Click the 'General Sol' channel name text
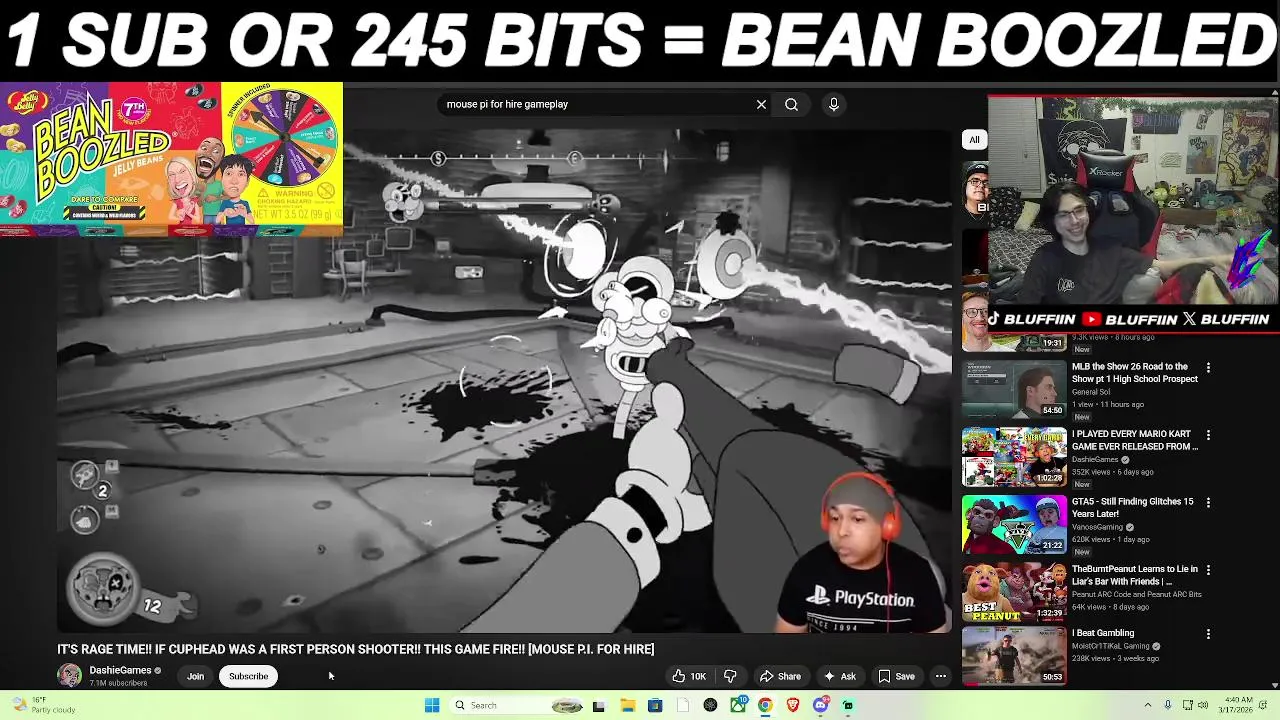1280x720 pixels. point(1091,392)
